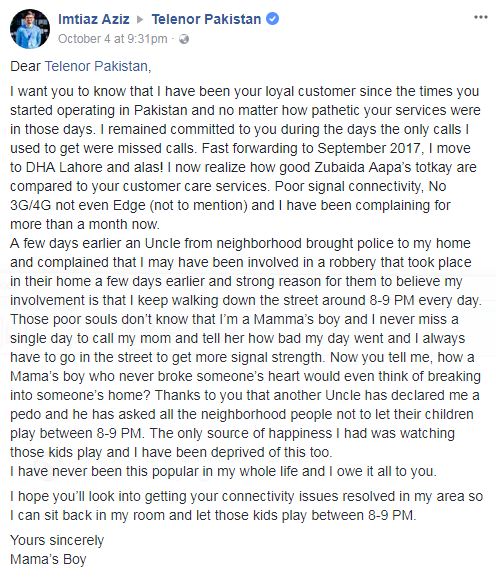The width and height of the screenshot is (496, 580).
Task: Click the '3G/4G not even Edge' text
Action: (x=78, y=205)
